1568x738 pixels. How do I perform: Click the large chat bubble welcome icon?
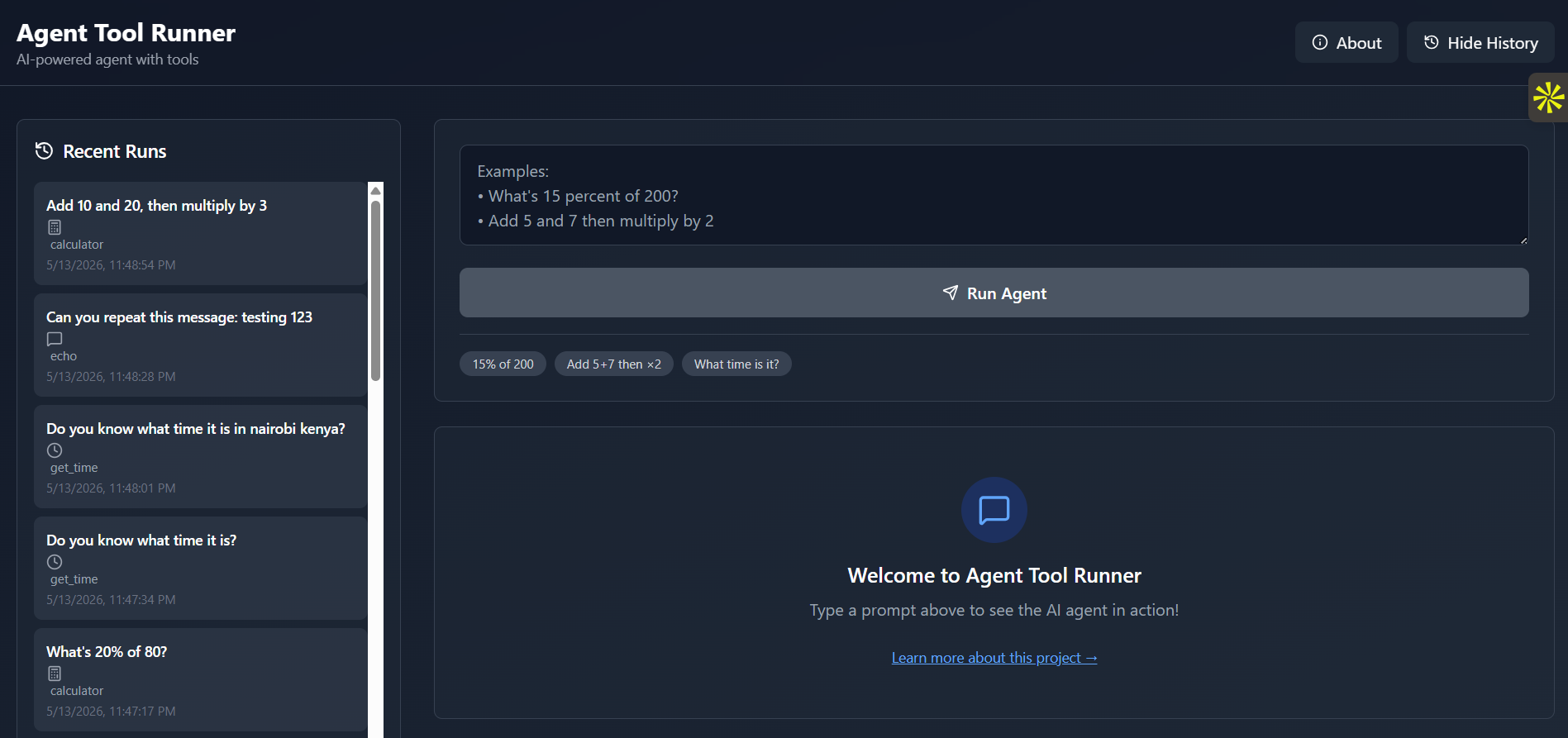pos(994,510)
